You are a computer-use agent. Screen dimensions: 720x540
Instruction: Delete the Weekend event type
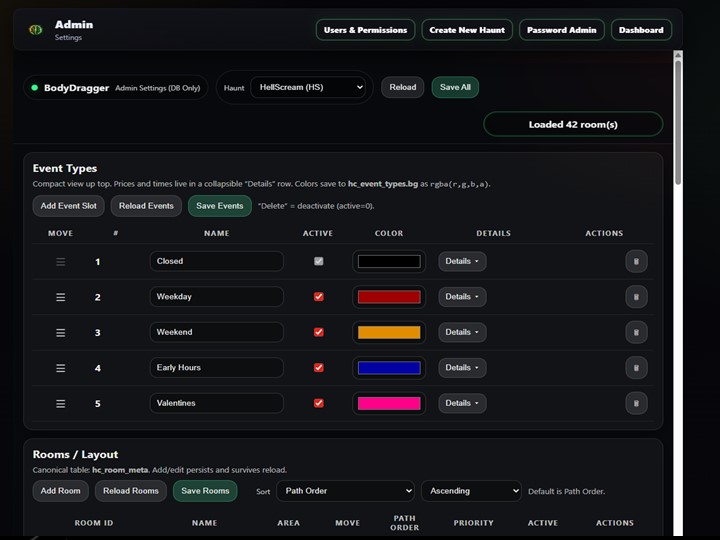636,332
